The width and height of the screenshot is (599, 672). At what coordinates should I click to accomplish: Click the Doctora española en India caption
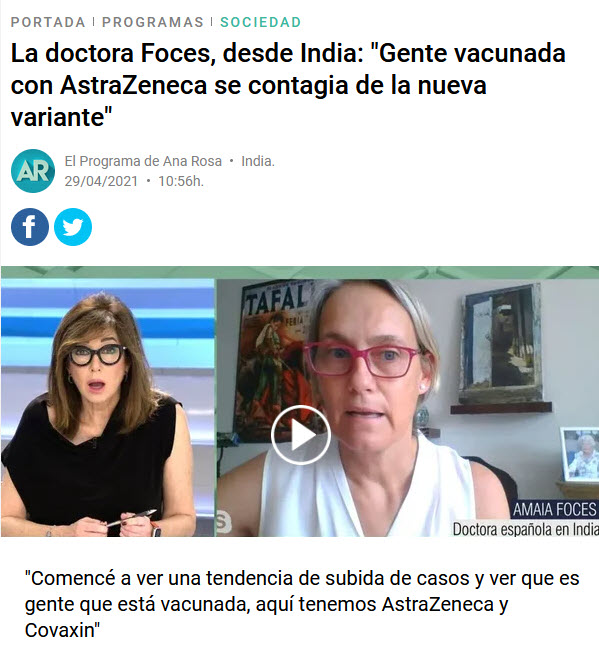click(525, 529)
